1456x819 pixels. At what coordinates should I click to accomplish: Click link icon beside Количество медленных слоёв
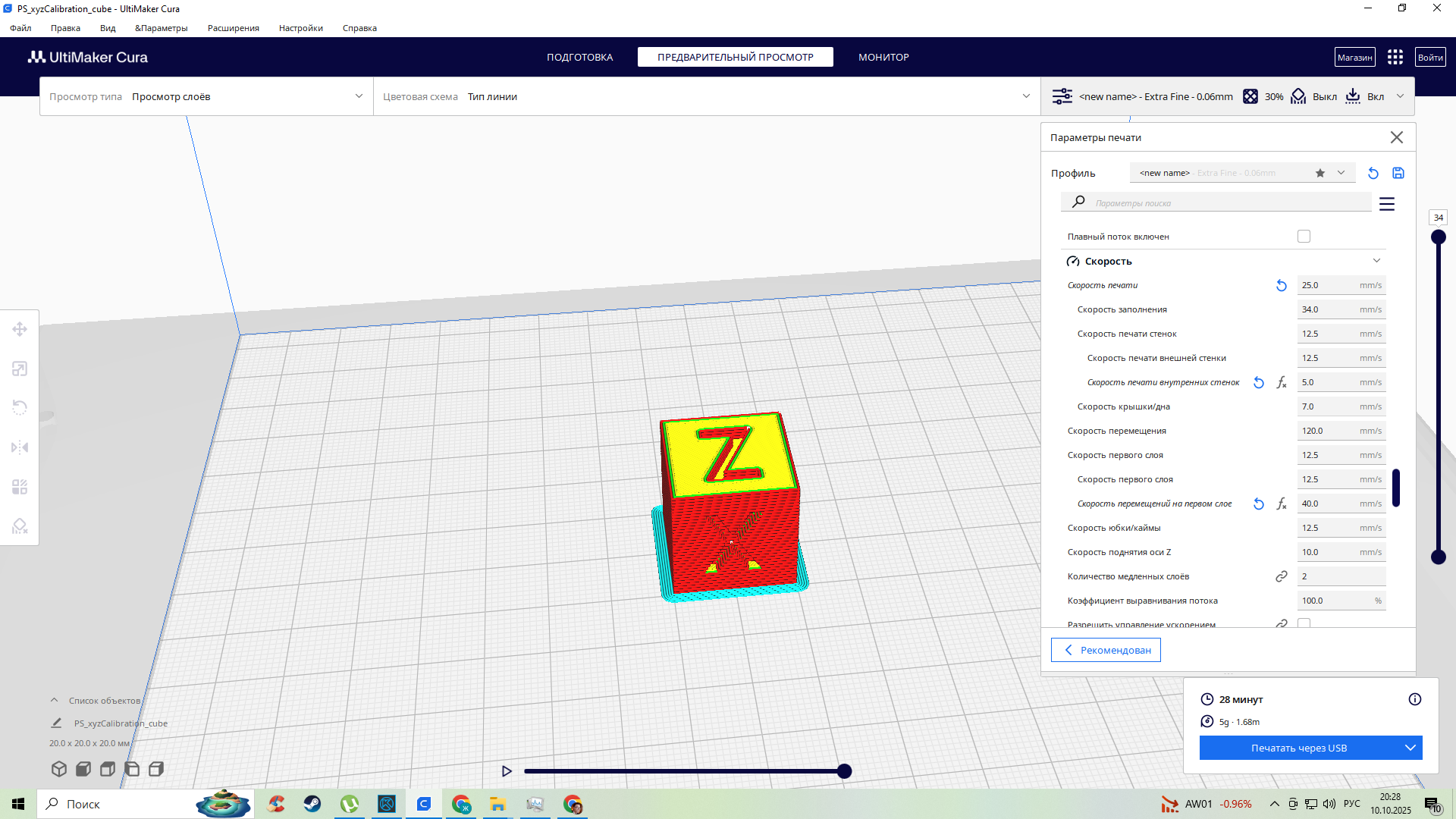pos(1282,576)
